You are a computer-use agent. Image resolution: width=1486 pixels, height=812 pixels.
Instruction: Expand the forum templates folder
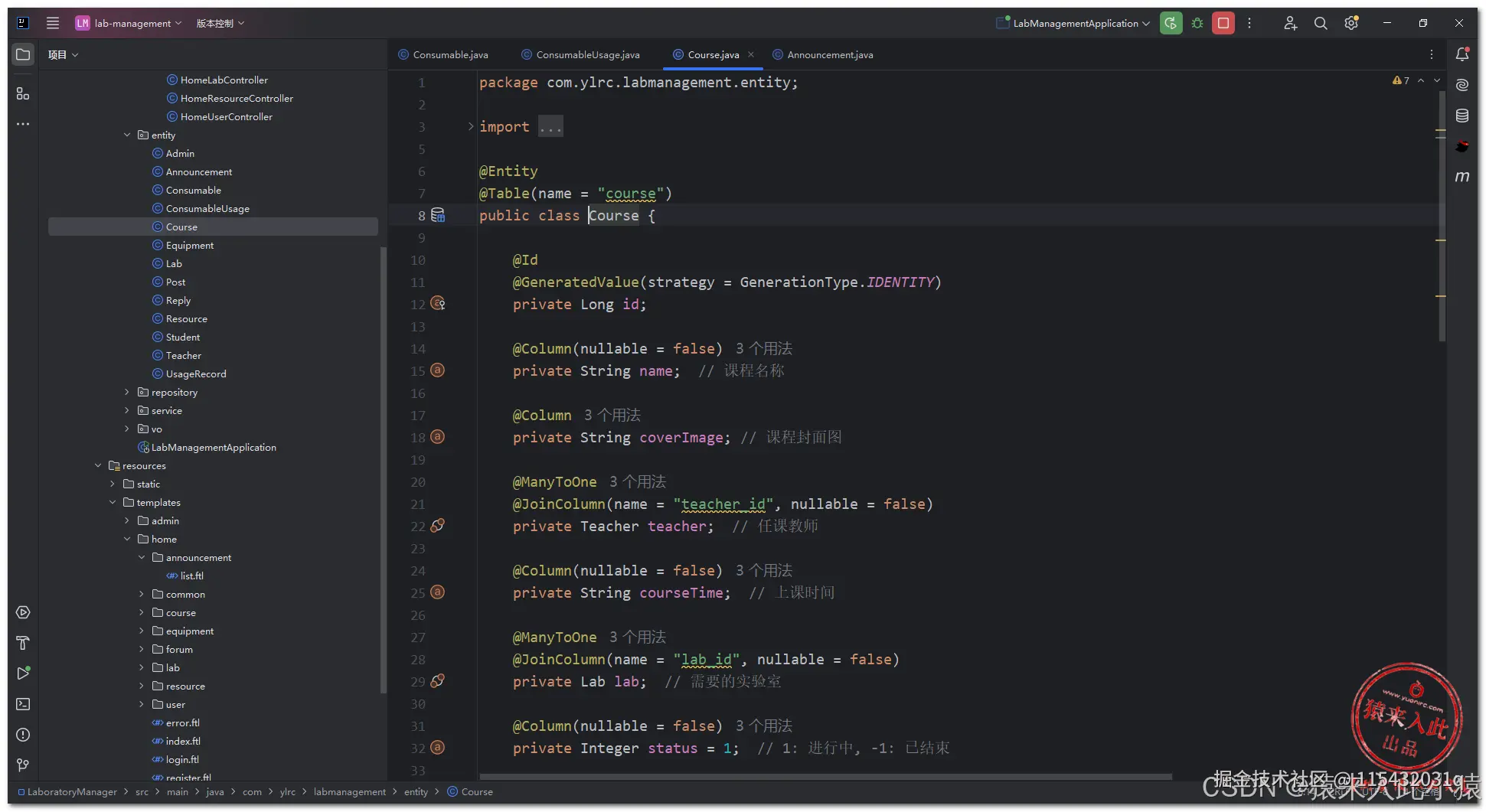click(142, 649)
